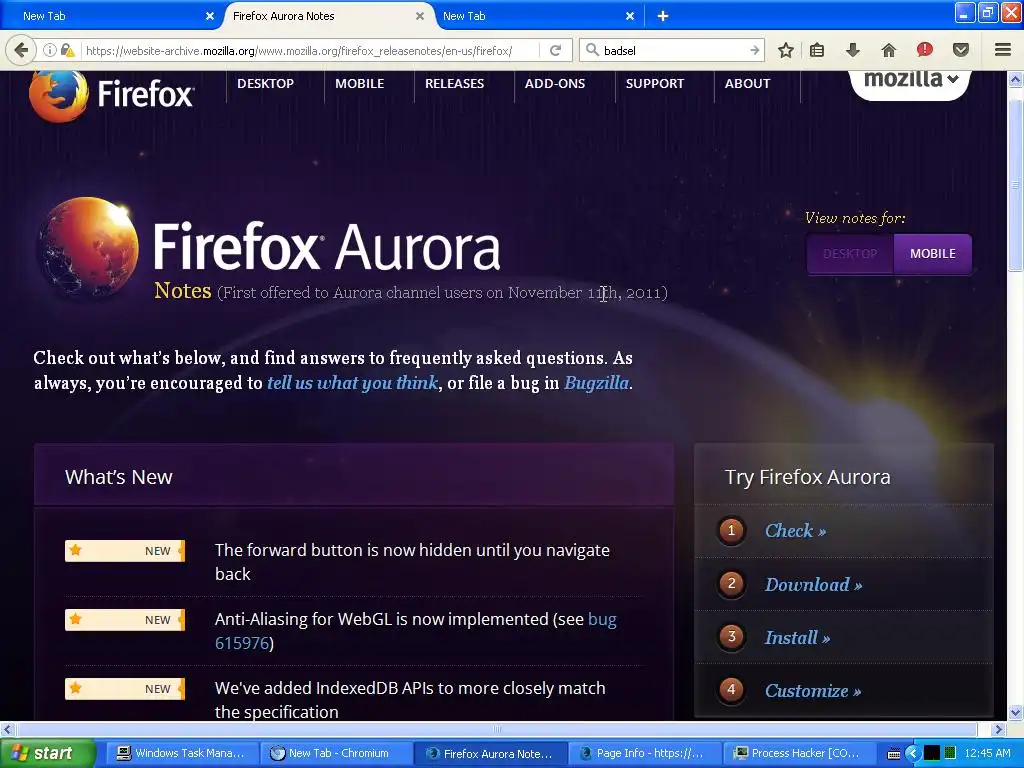This screenshot has width=1024, height=768.
Task: Click the Firefox Aurora globe logo
Action: pos(88,248)
